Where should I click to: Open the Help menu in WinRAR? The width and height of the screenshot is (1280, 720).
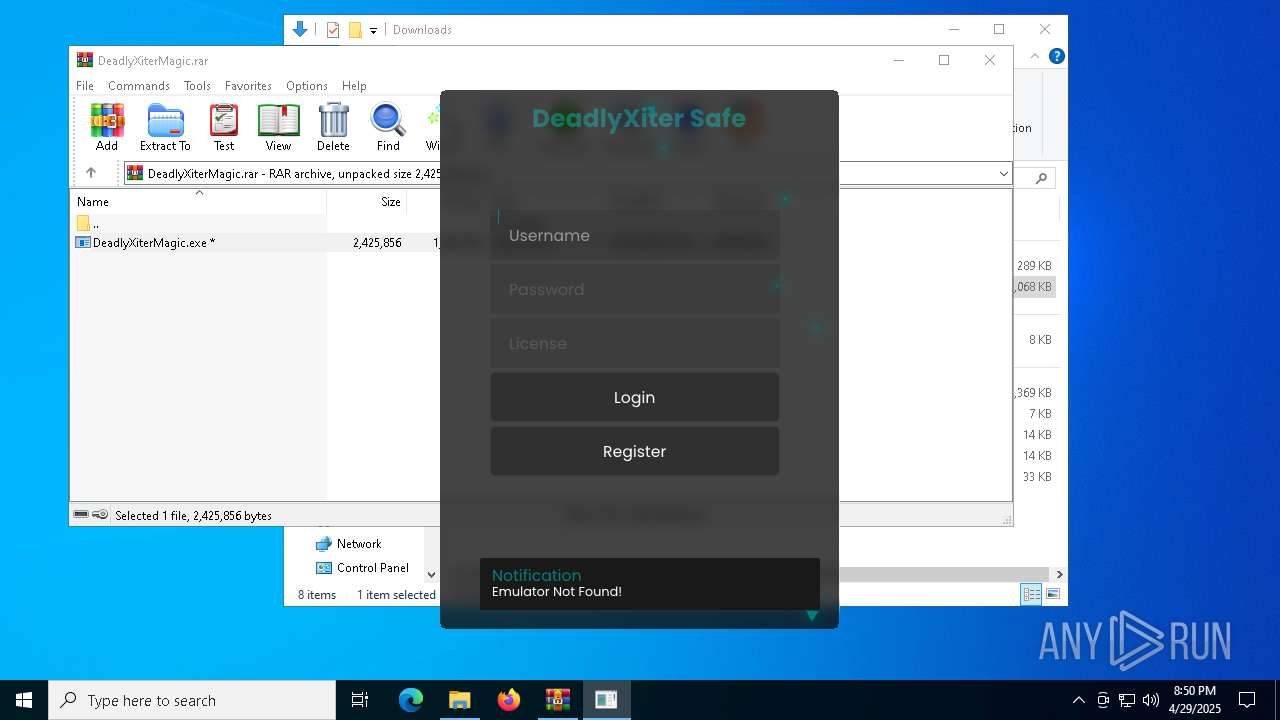(354, 86)
